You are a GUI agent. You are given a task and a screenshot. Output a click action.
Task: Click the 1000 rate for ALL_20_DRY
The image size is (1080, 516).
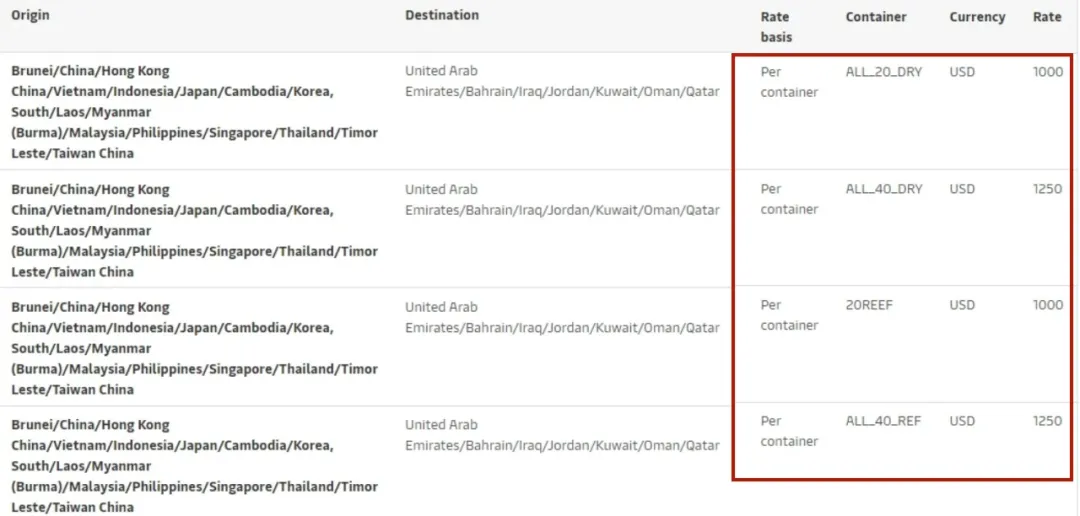(1048, 72)
